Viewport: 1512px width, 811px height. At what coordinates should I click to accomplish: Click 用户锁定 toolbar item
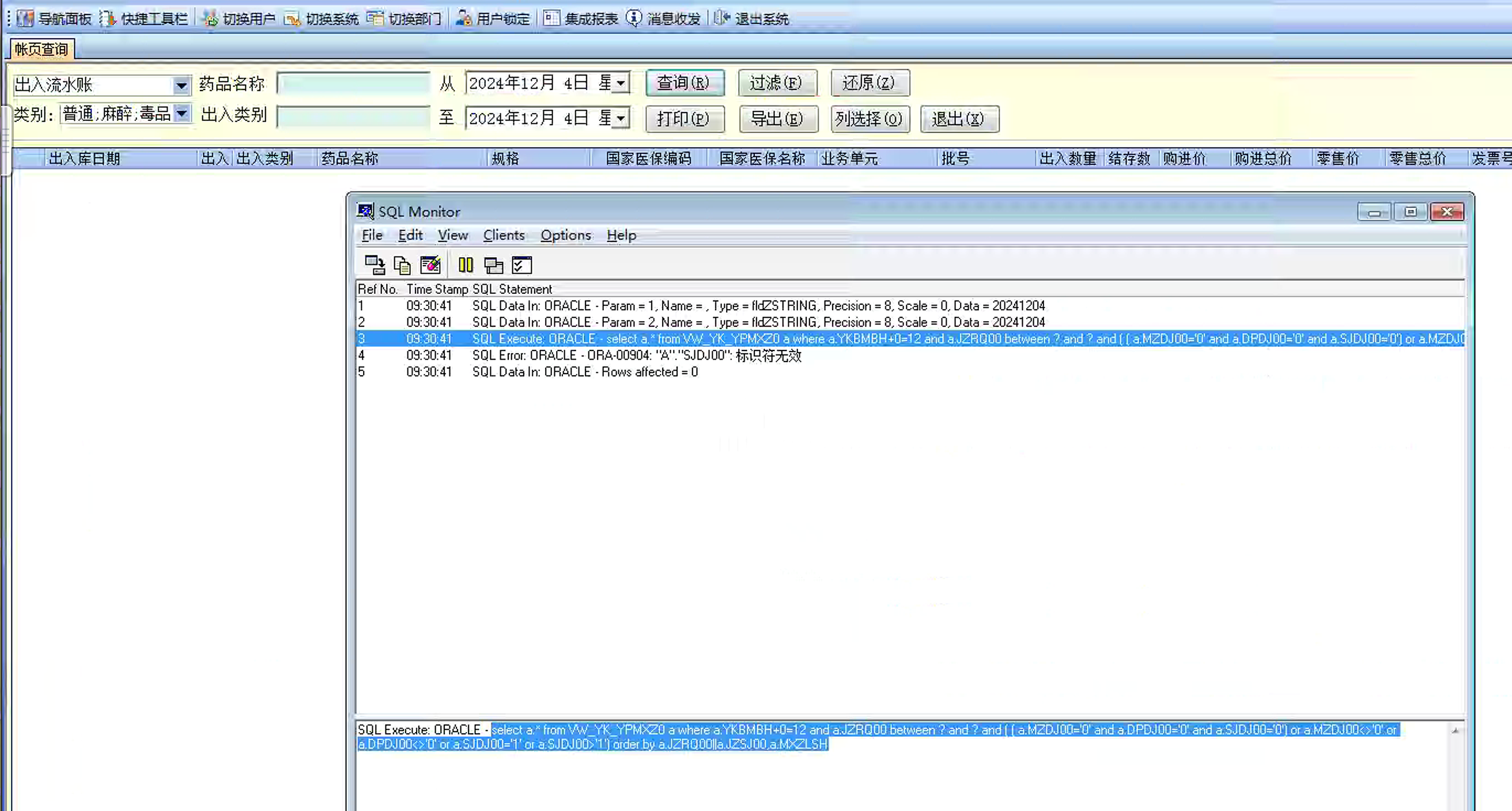(493, 19)
